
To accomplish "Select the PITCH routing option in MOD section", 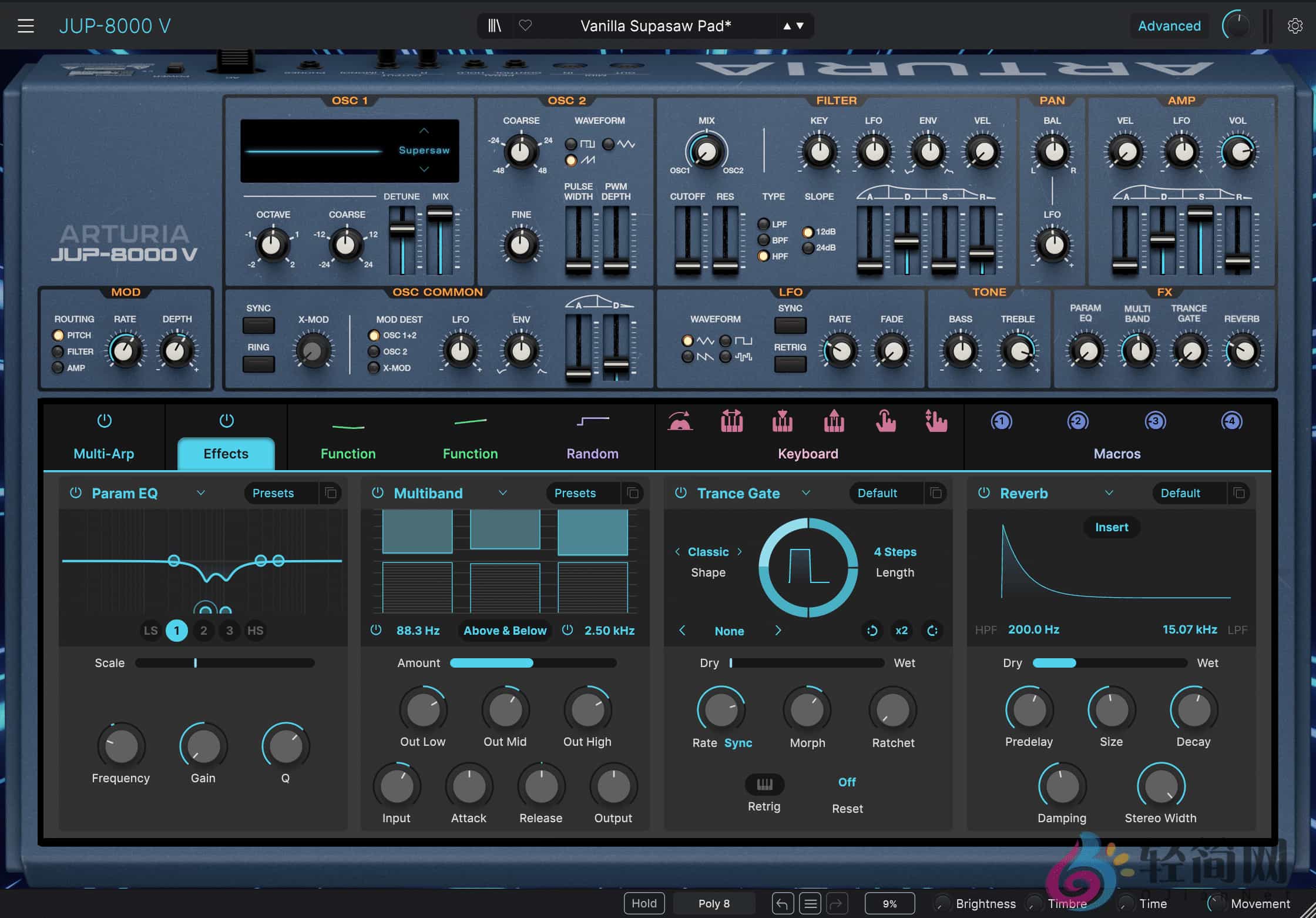I will pyautogui.click(x=58, y=335).
